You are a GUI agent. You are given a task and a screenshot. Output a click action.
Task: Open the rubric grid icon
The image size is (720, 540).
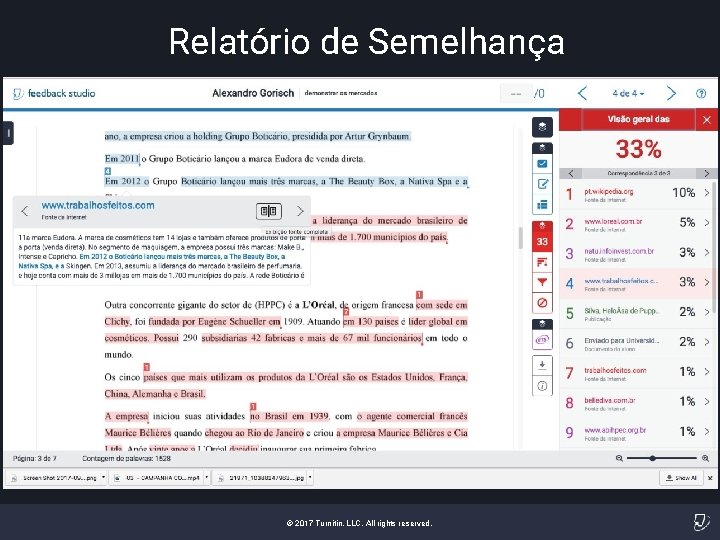point(542,204)
